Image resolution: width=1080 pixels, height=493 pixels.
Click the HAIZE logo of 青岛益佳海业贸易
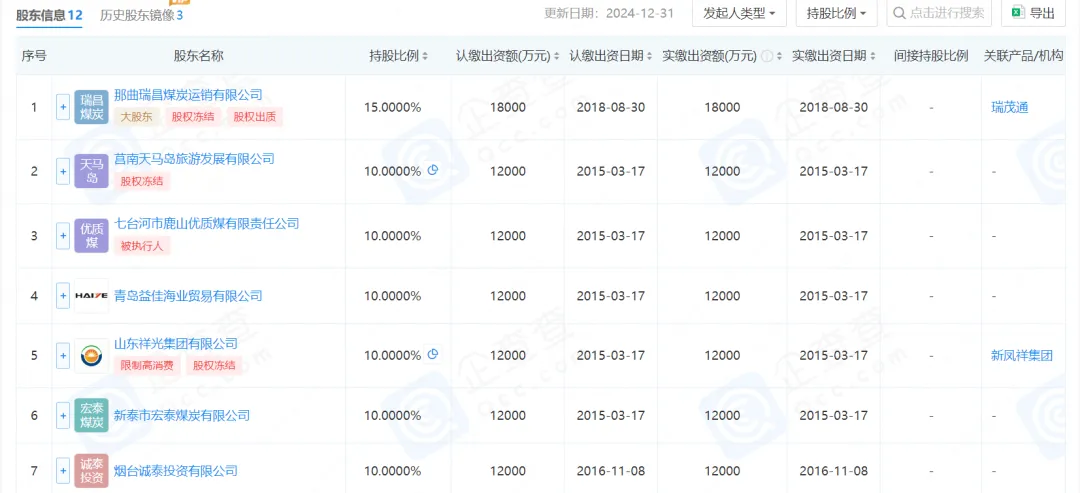coord(91,296)
